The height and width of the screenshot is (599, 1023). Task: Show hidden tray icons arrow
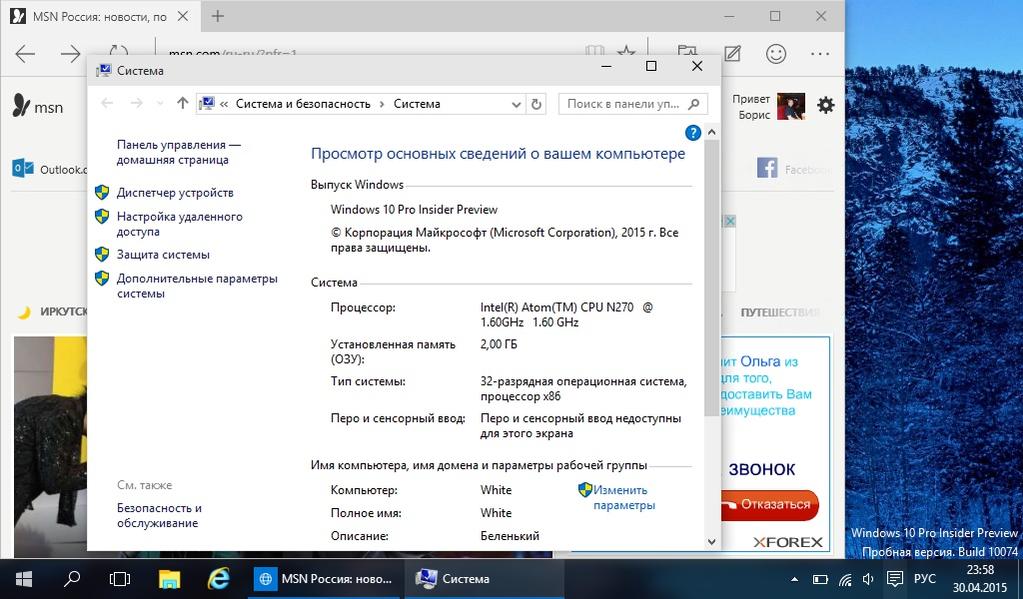[794, 579]
